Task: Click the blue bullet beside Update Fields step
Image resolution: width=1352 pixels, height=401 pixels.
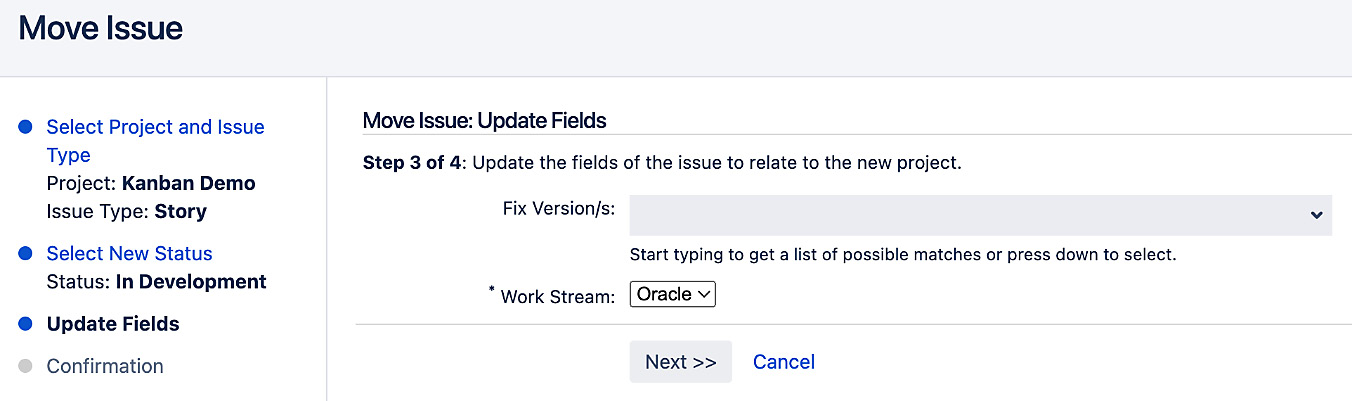Action: click(x=26, y=324)
